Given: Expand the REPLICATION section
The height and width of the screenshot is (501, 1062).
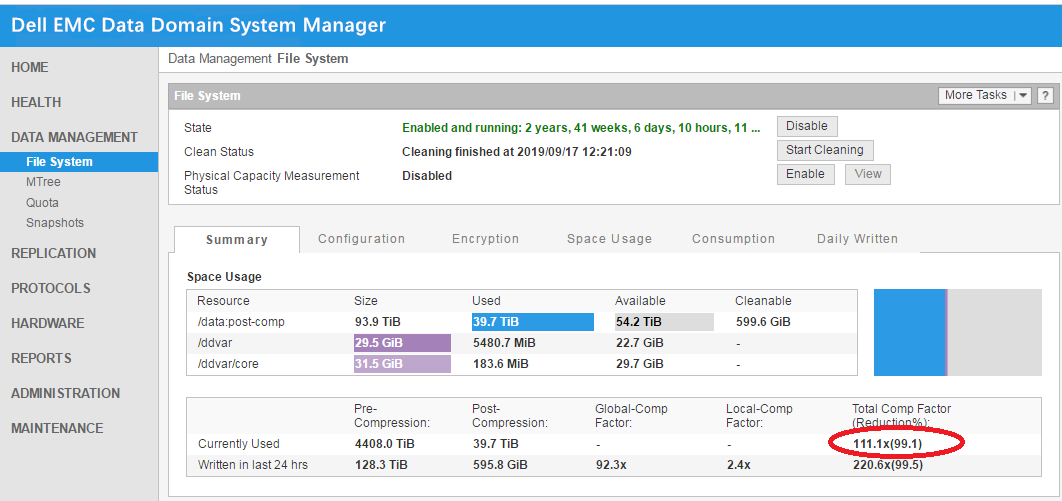Looking at the screenshot, I should click(54, 253).
